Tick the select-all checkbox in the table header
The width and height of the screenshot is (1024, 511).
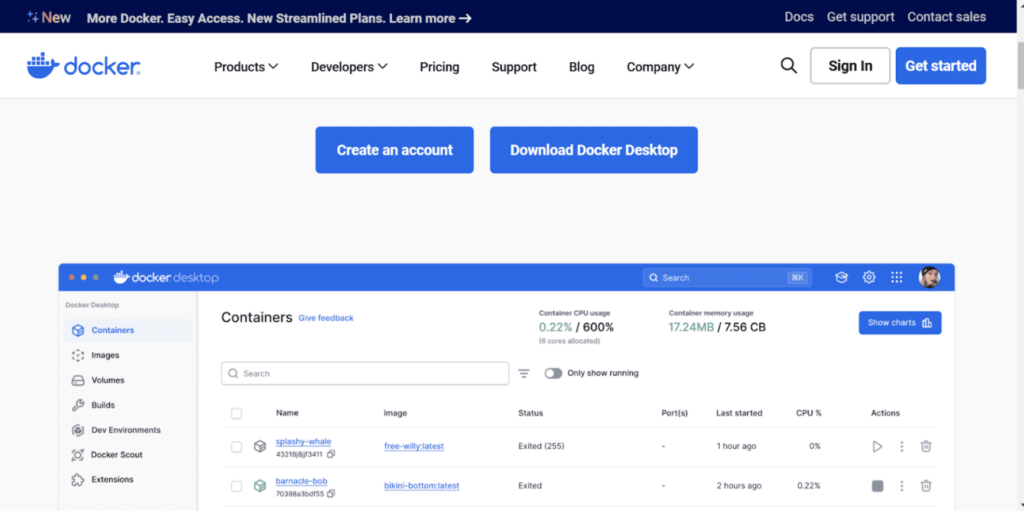tap(236, 413)
